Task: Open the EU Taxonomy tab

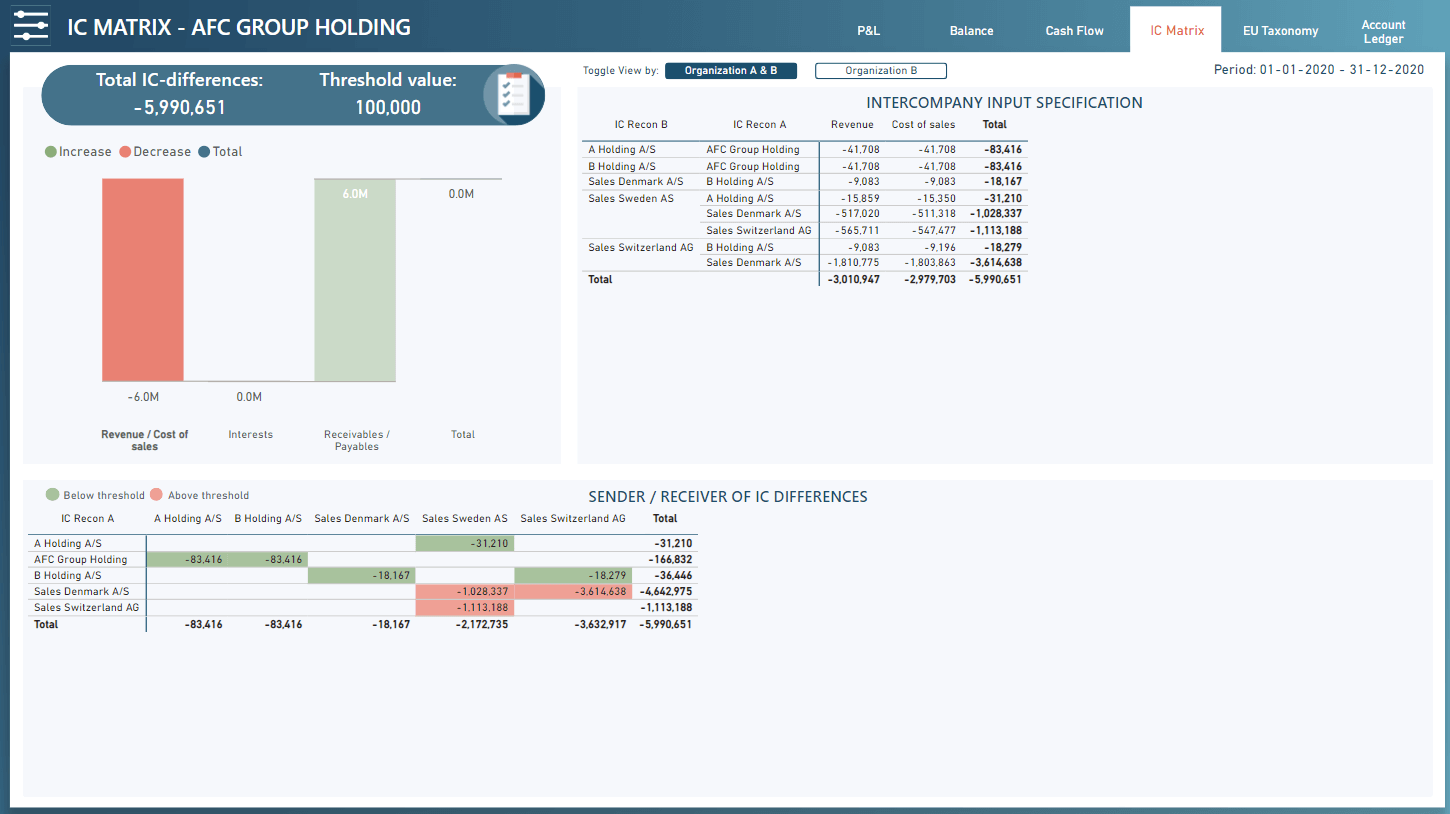Action: click(1280, 31)
